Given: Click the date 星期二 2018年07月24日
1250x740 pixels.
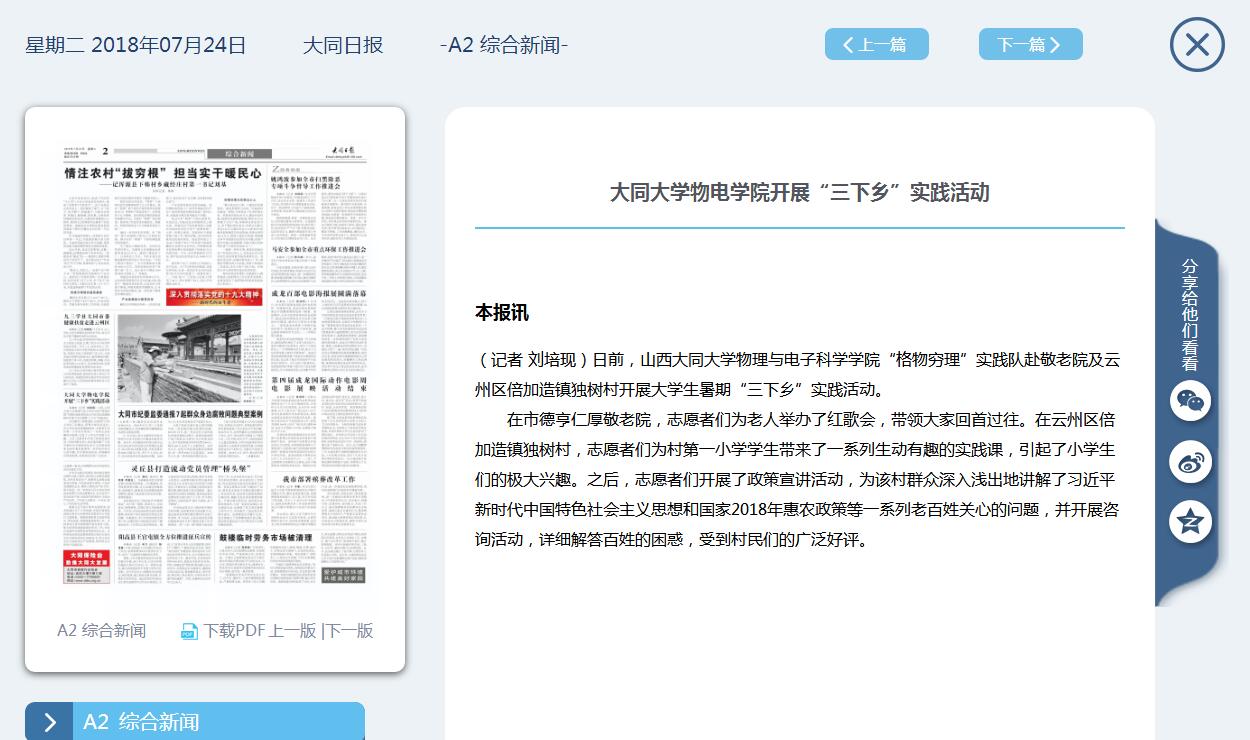Looking at the screenshot, I should 136,45.
